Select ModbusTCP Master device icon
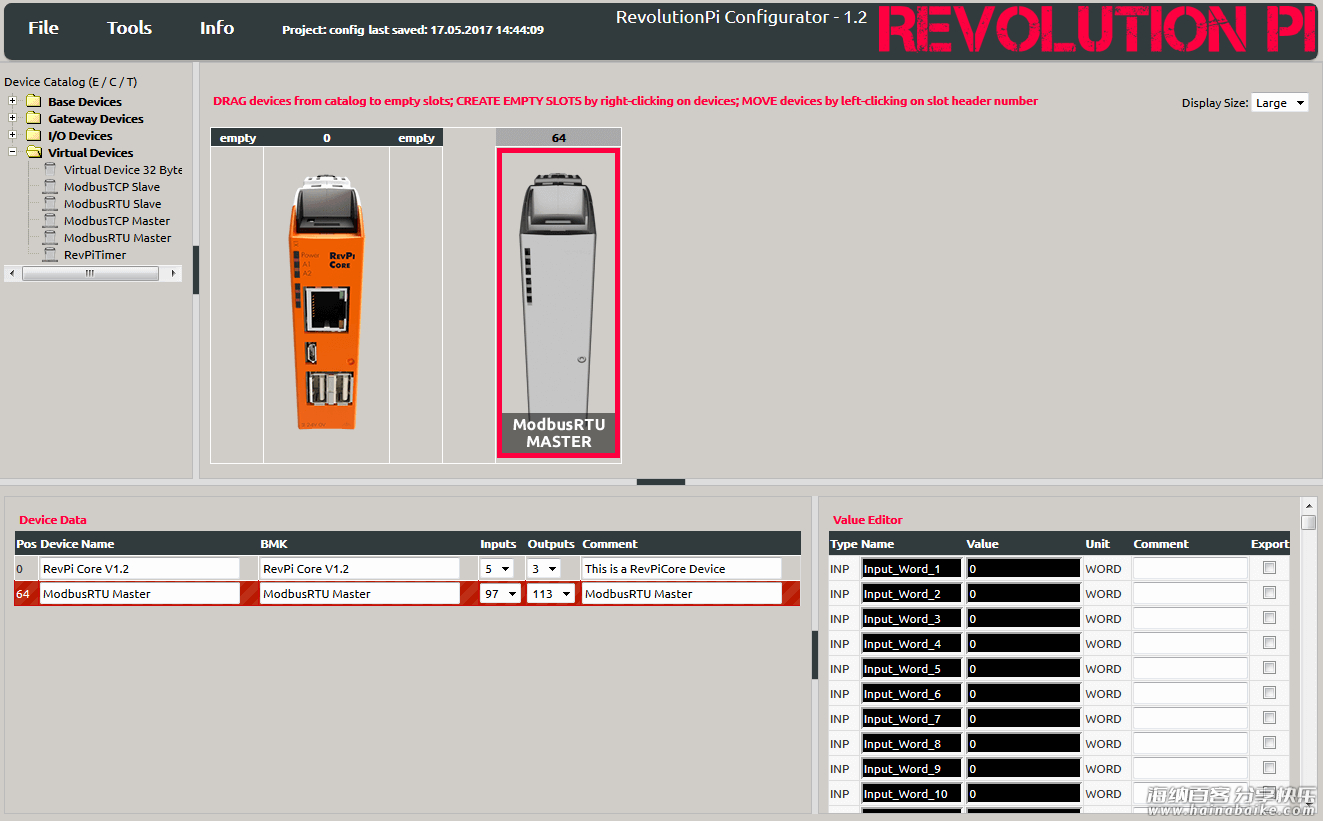The width and height of the screenshot is (1323, 821). pyautogui.click(x=51, y=221)
